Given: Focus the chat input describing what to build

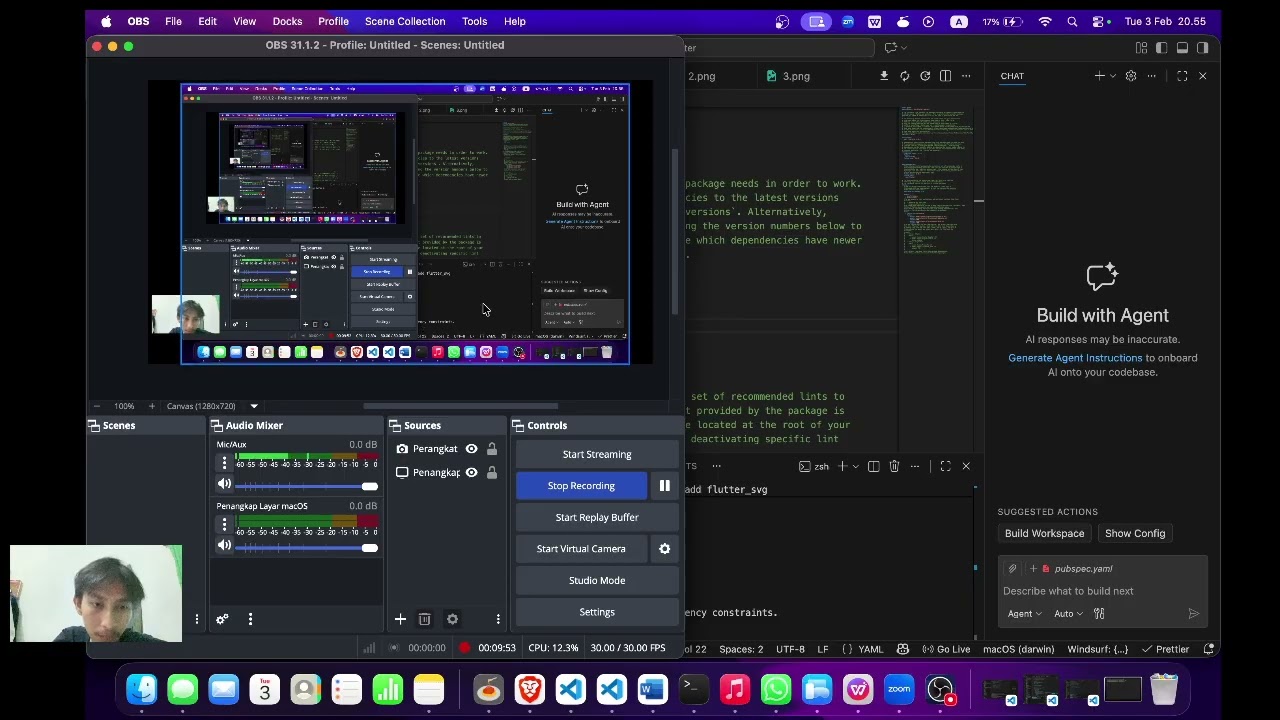Looking at the screenshot, I should coord(1102,591).
